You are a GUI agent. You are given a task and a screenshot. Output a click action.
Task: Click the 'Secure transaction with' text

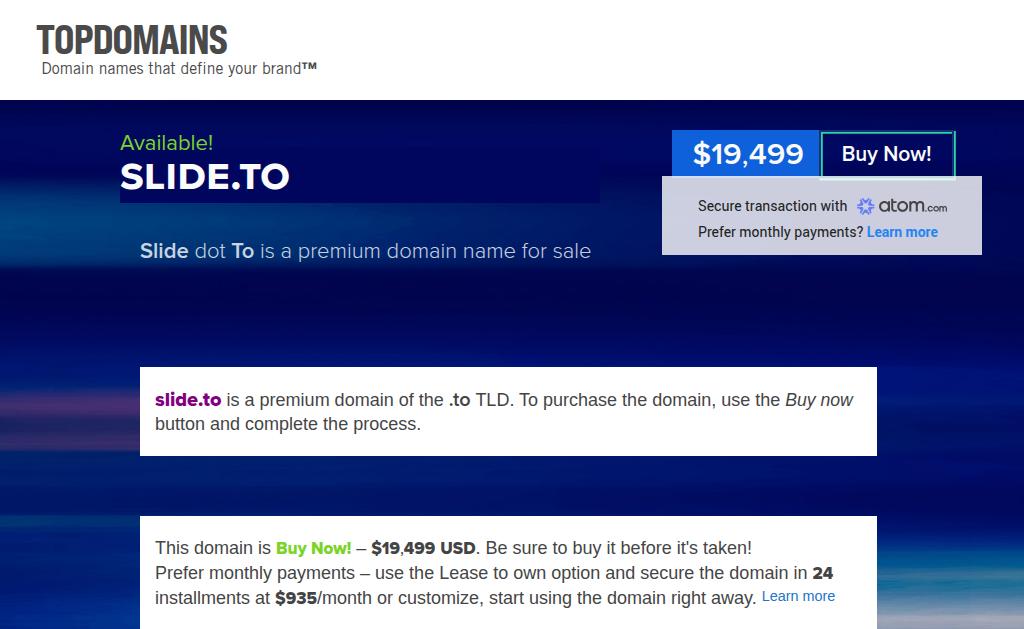coord(772,206)
